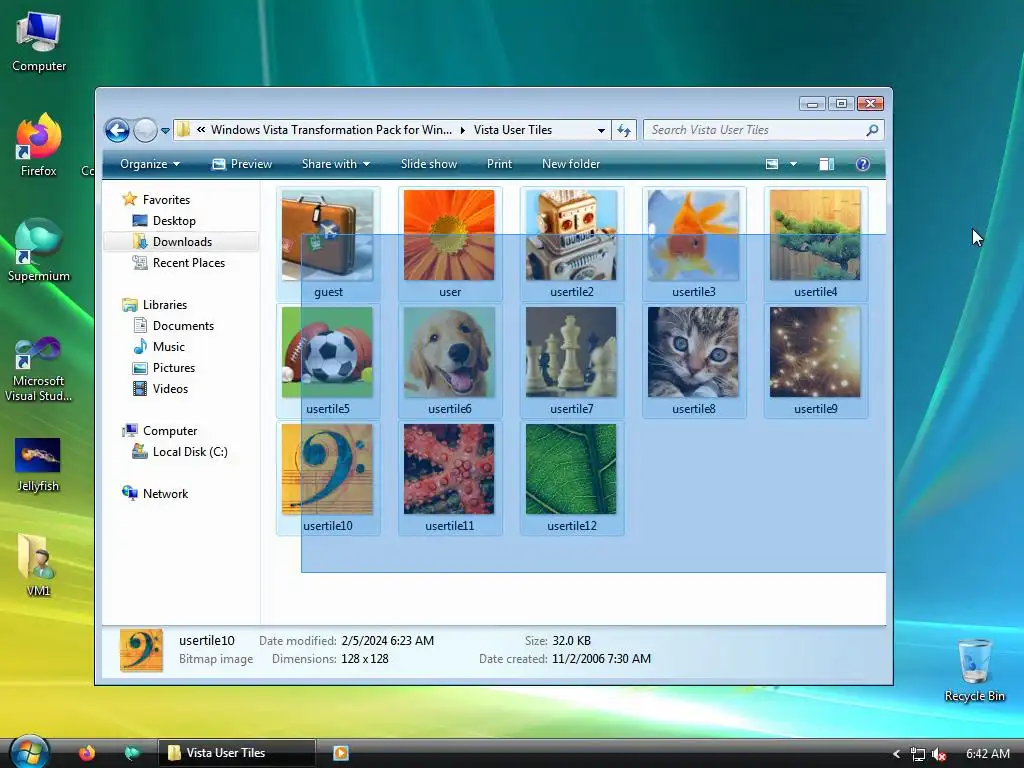
Task: Show hidden tray icons arrow
Action: click(897, 754)
